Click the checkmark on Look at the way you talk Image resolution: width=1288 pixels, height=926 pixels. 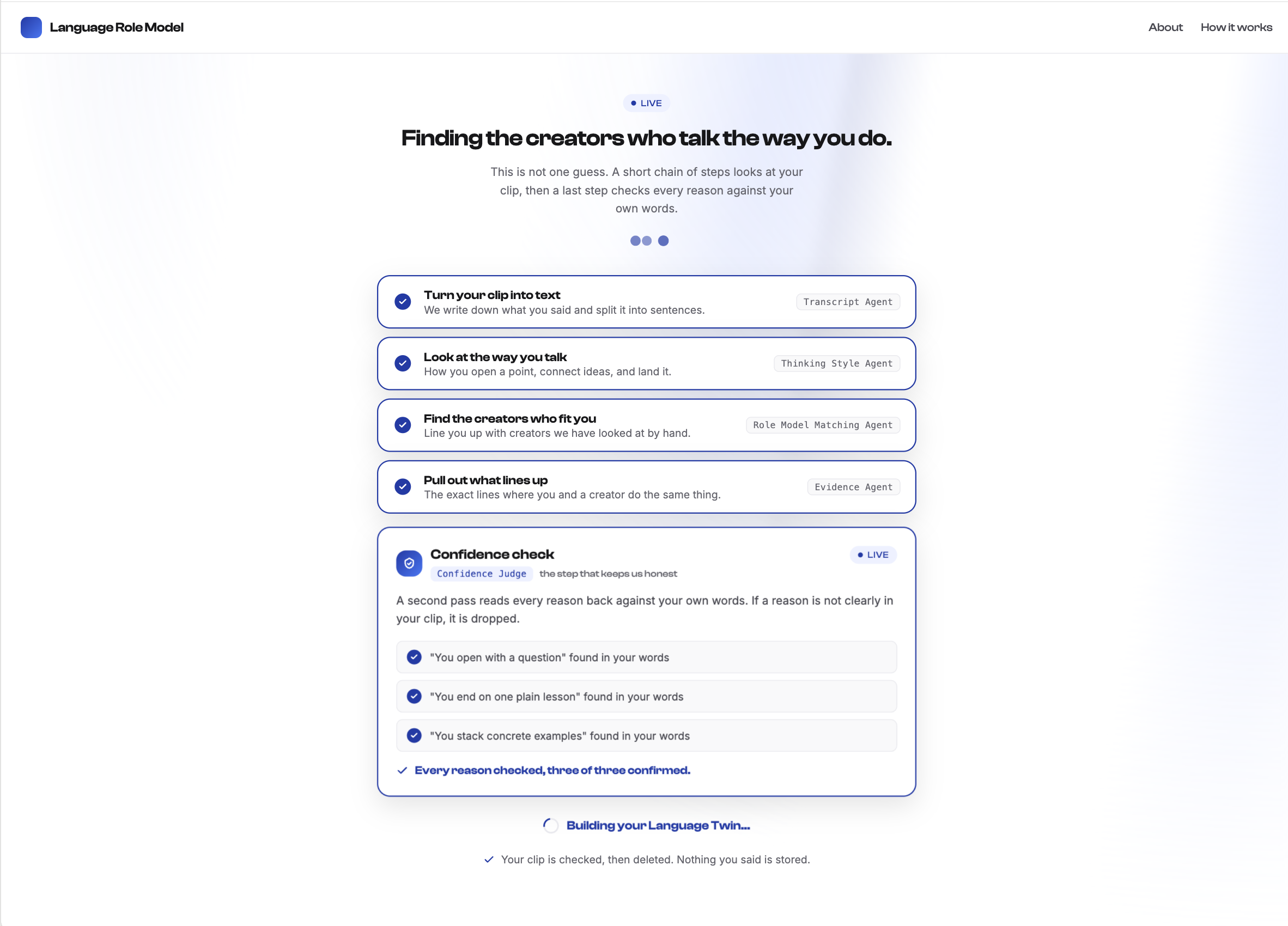403,363
